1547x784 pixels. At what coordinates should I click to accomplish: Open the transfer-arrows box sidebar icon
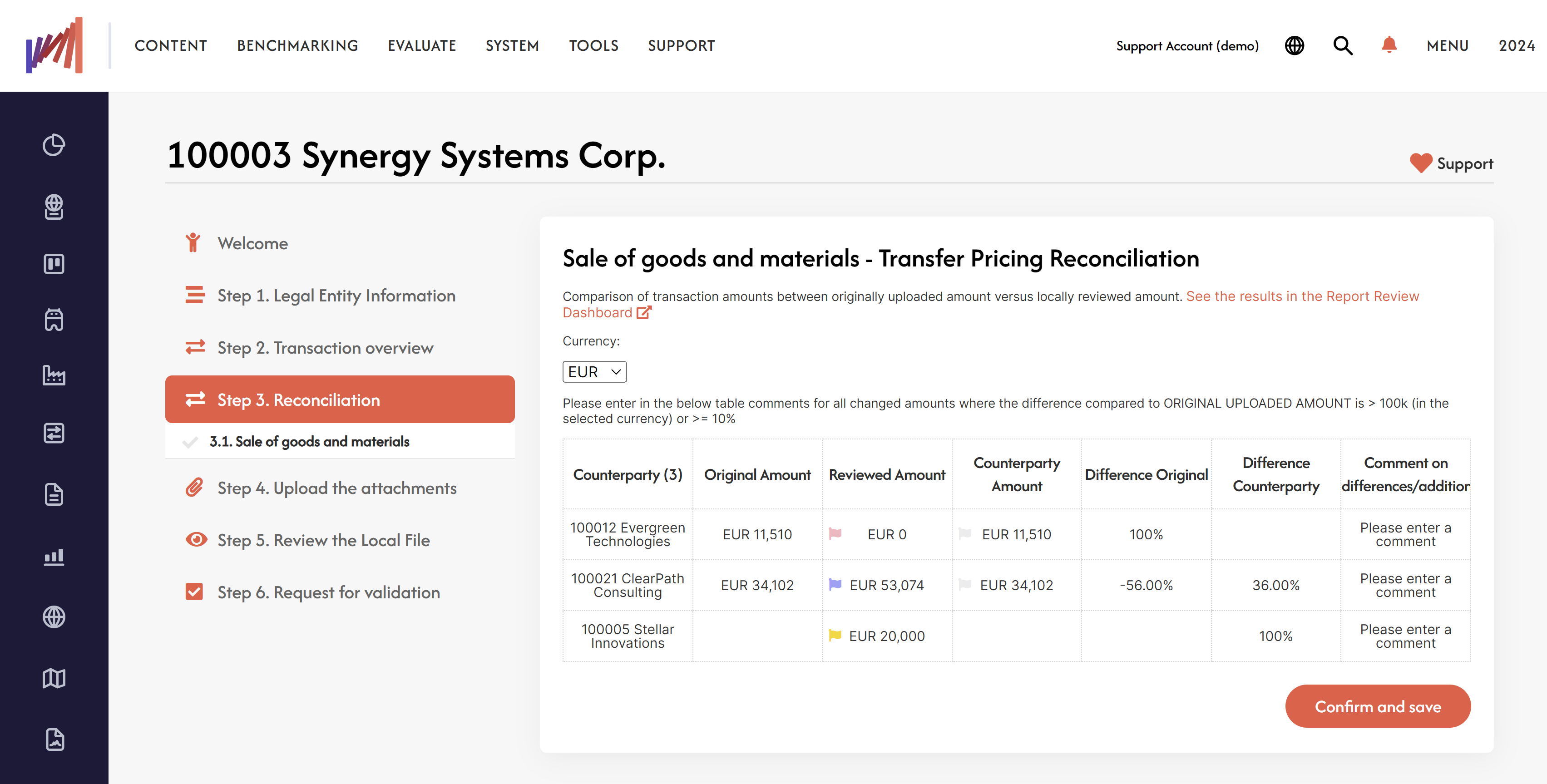click(54, 433)
